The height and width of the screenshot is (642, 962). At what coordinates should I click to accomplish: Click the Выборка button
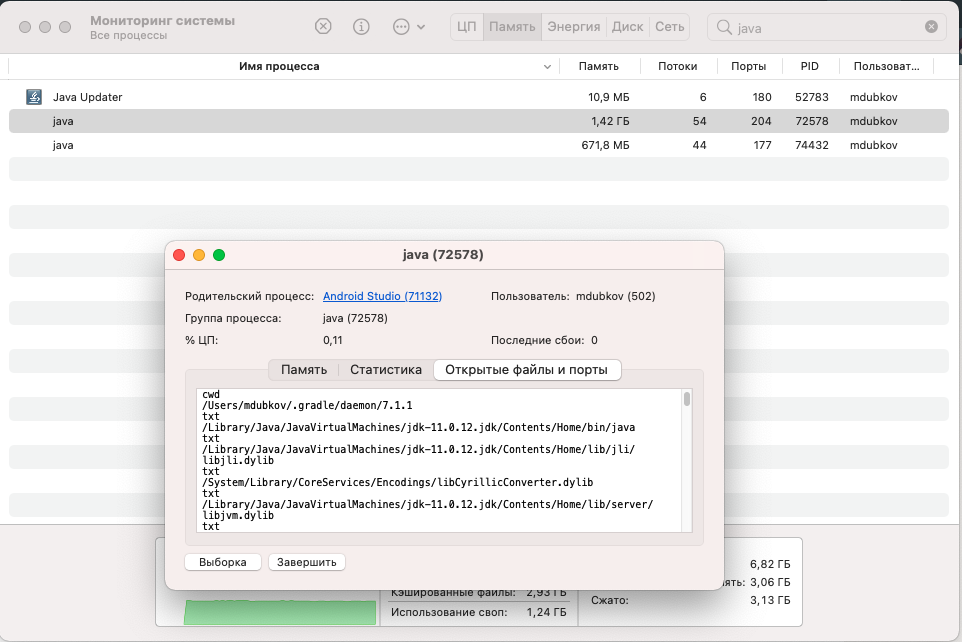(223, 562)
